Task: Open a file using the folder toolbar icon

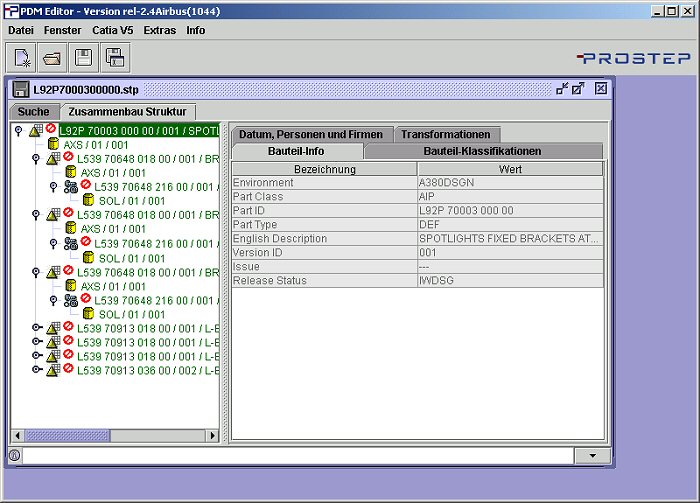Action: 53,58
